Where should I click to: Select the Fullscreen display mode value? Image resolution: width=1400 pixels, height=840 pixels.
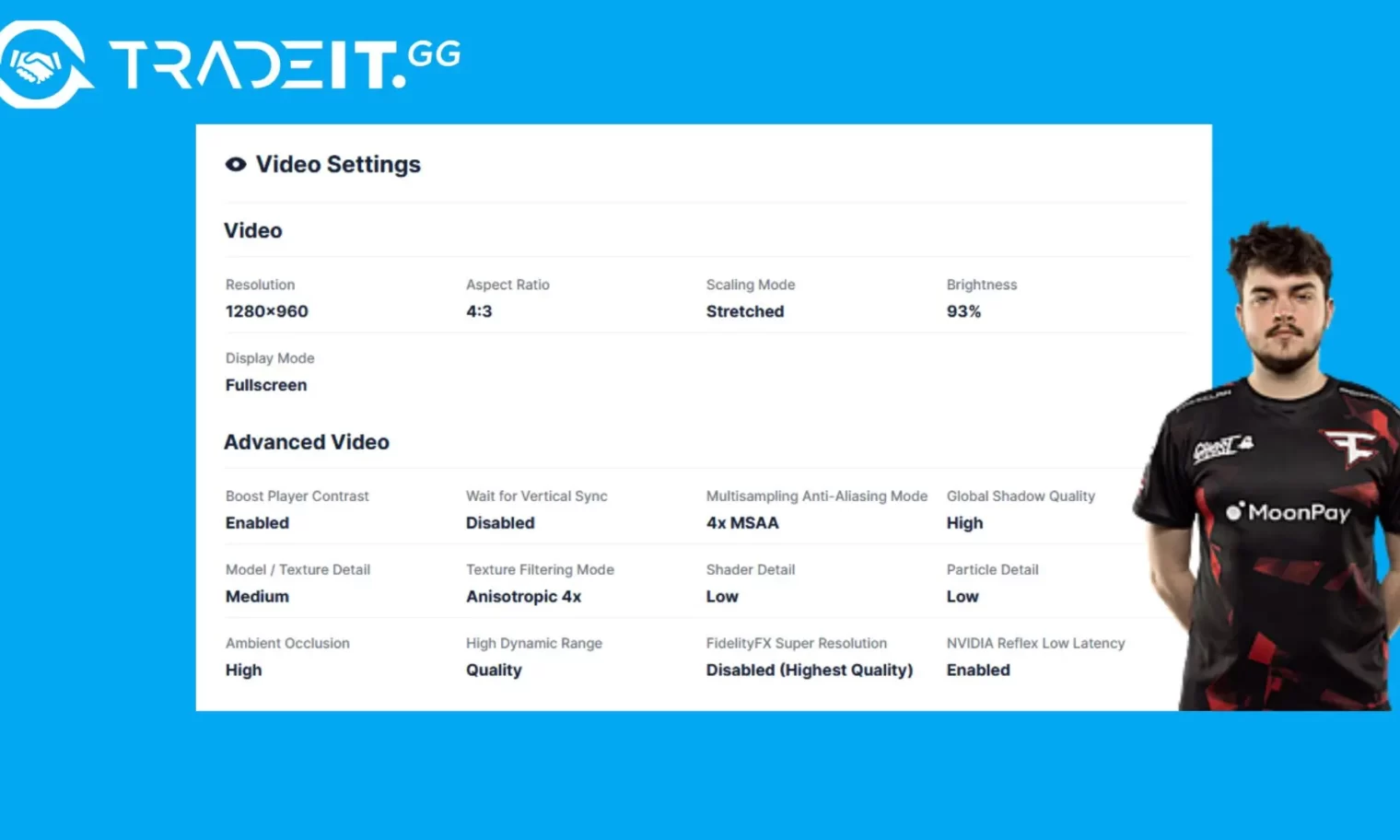click(x=266, y=385)
